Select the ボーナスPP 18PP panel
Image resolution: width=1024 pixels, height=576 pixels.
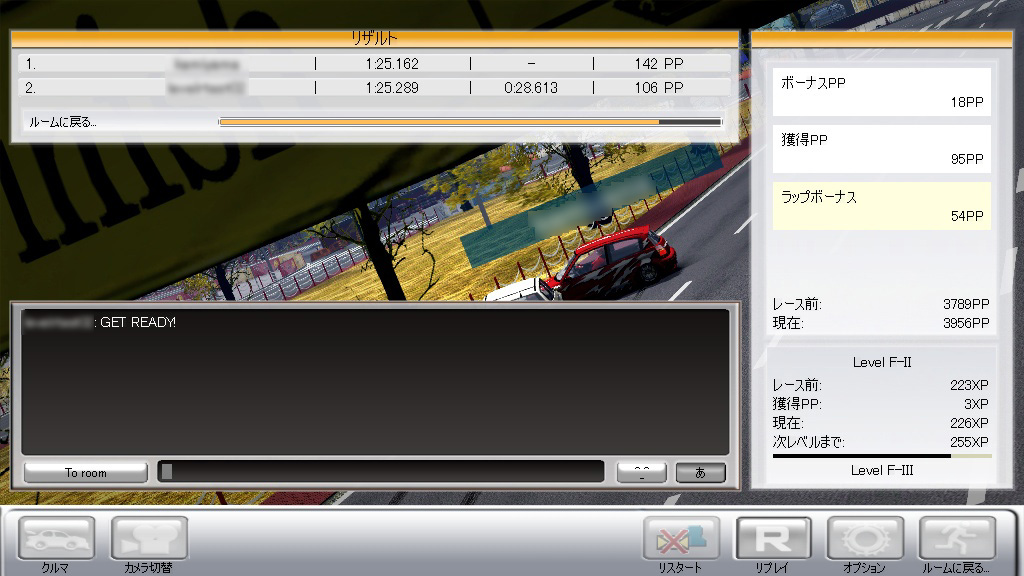coord(882,92)
